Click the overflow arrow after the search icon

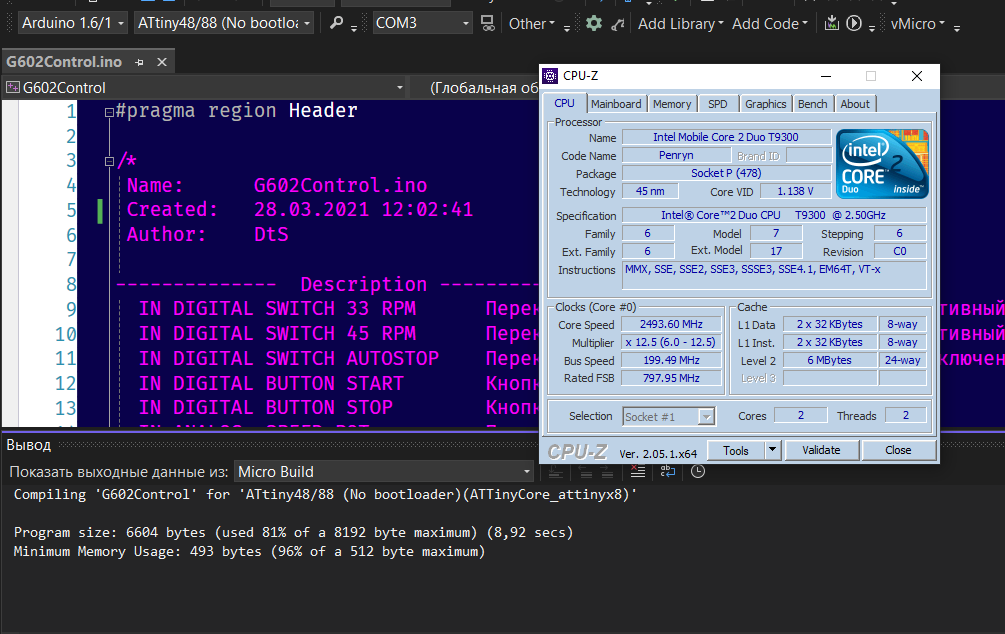pos(354,28)
